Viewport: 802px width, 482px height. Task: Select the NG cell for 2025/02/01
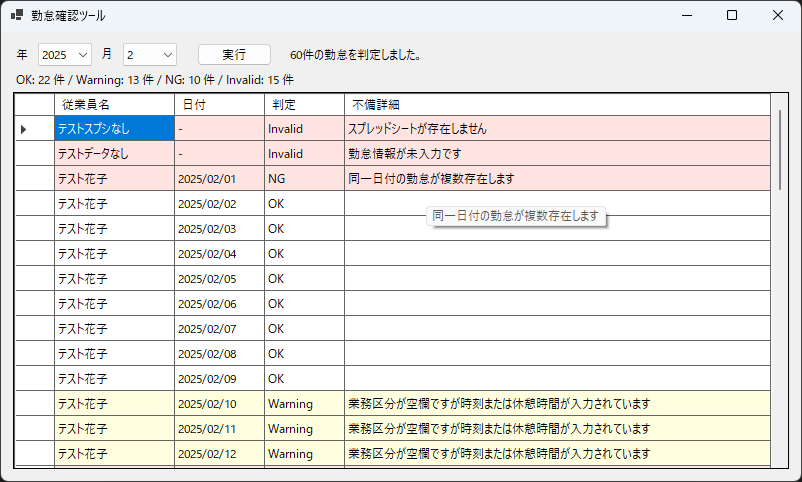click(304, 179)
